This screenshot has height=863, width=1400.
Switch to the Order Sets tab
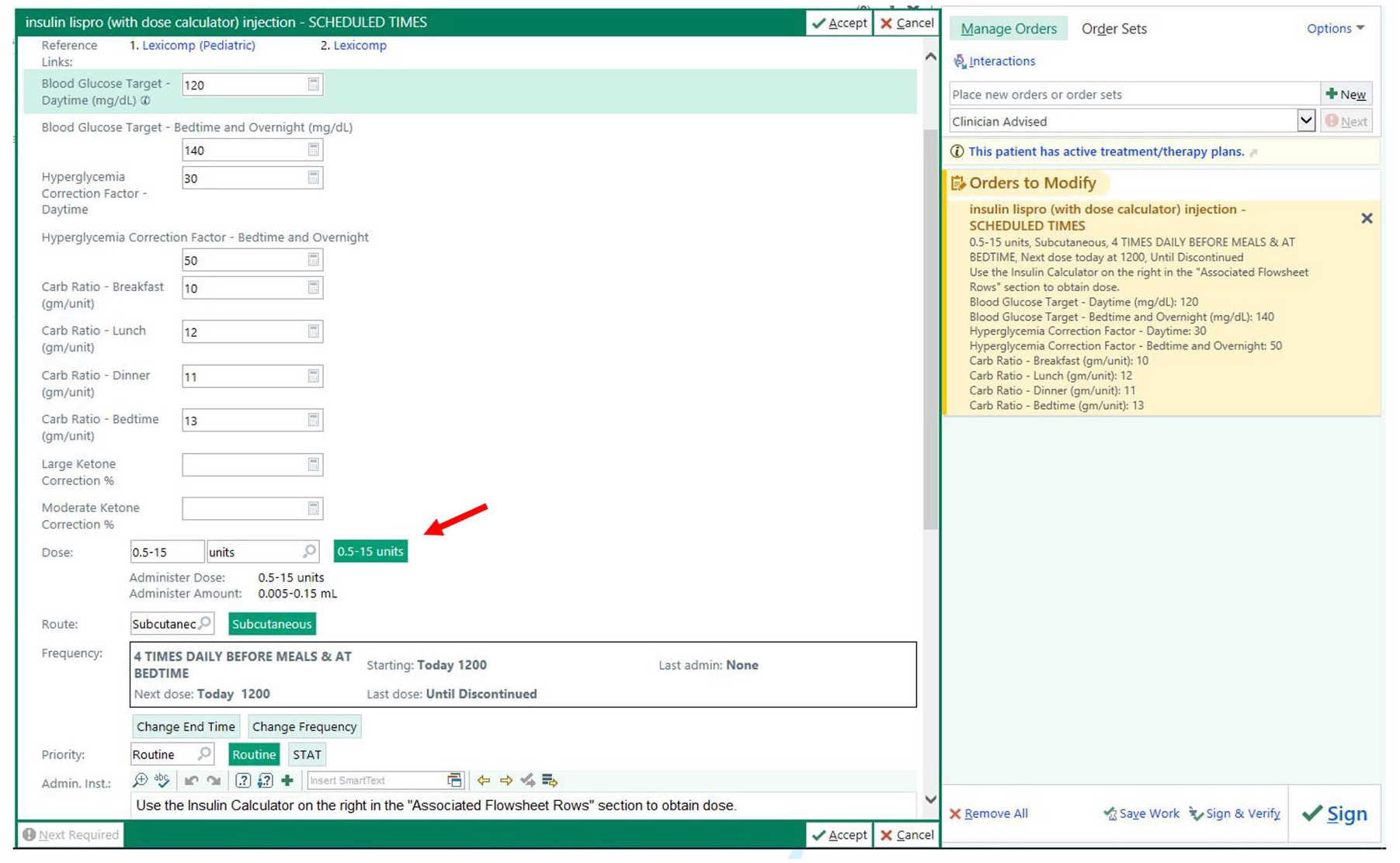click(1113, 29)
